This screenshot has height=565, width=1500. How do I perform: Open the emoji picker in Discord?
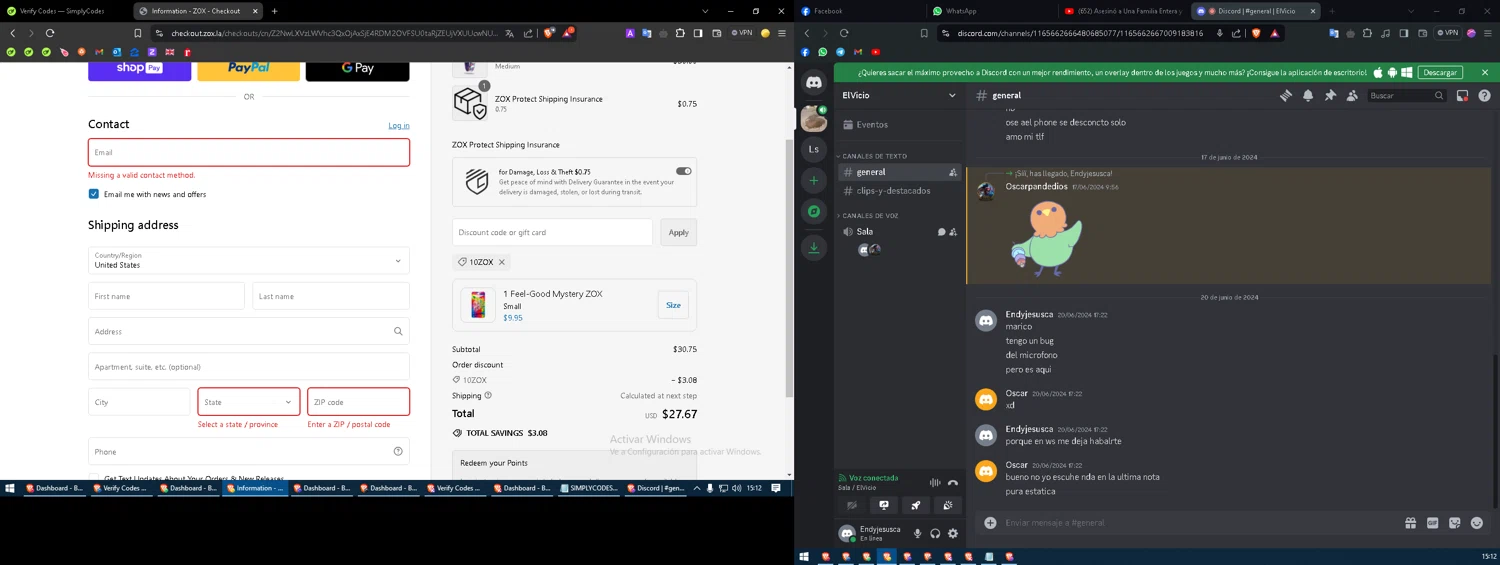coord(1476,523)
